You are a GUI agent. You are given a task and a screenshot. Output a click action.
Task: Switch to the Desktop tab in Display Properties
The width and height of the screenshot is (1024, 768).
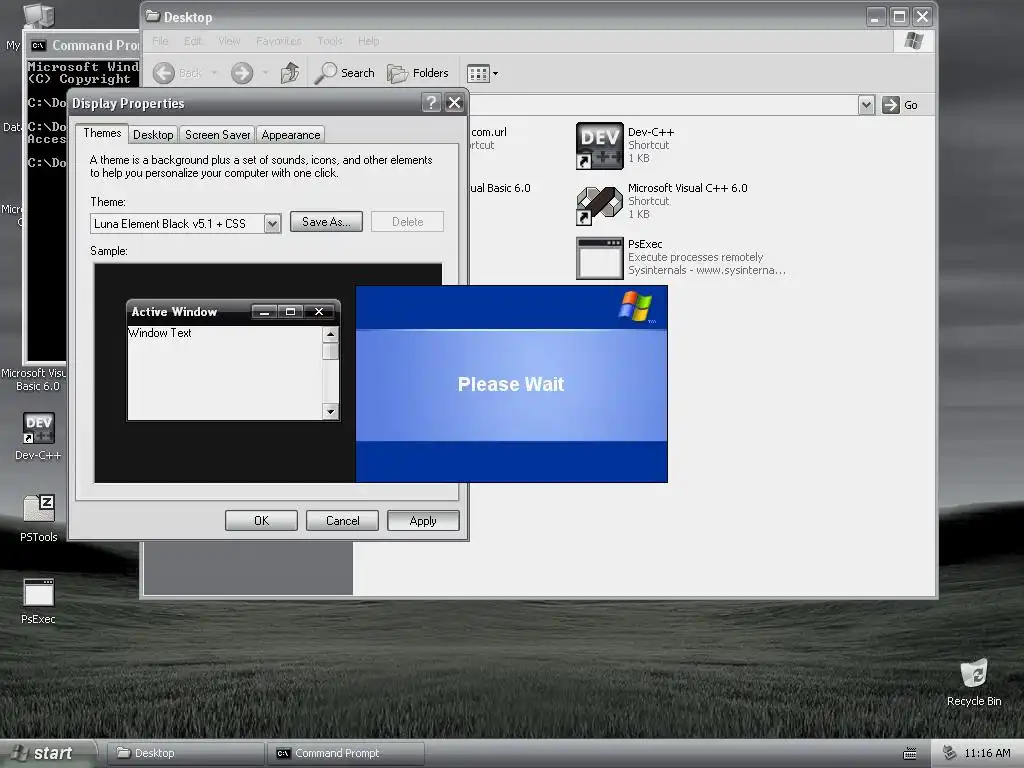coord(153,135)
